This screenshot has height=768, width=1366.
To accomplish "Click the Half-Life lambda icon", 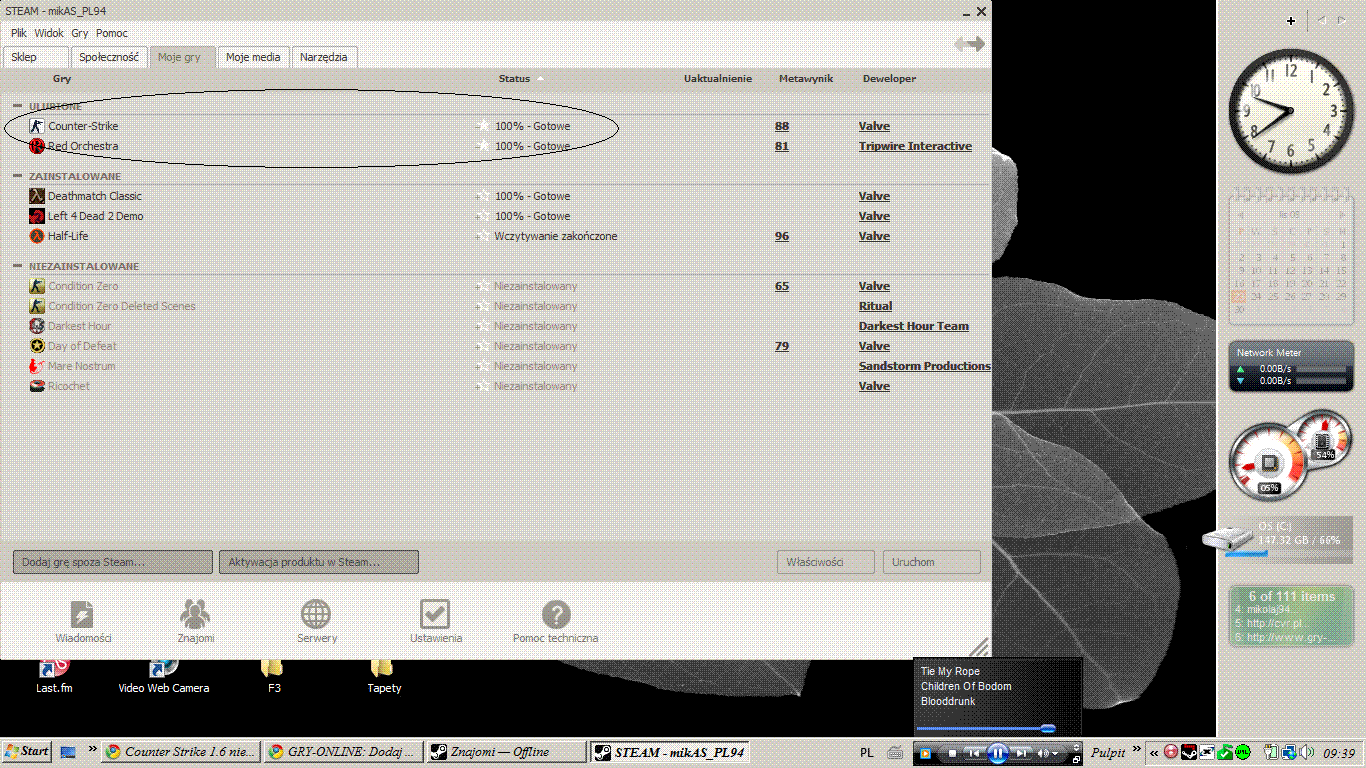I will (x=37, y=236).
